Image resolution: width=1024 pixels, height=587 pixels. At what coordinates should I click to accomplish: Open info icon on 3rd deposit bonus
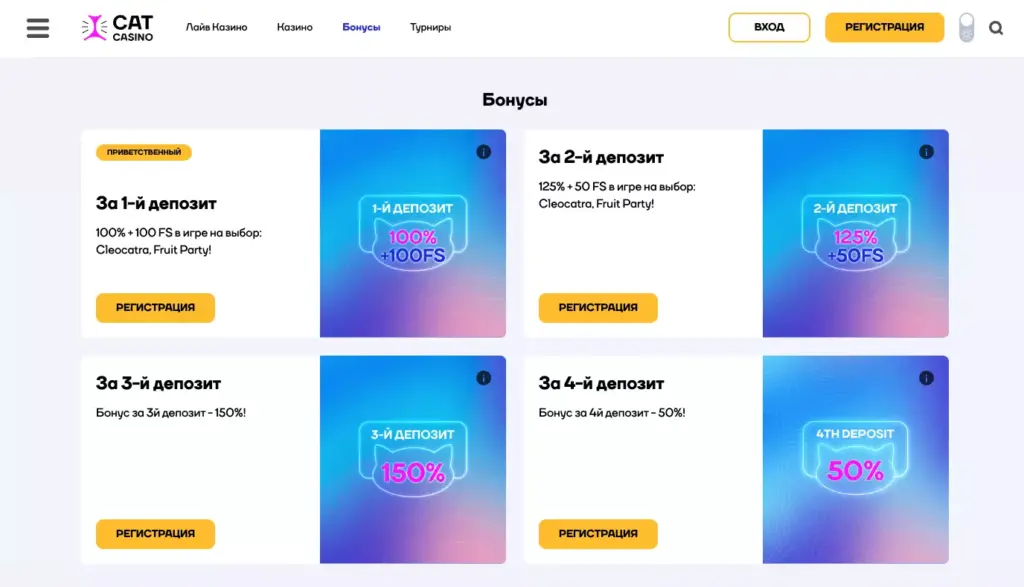coord(484,378)
